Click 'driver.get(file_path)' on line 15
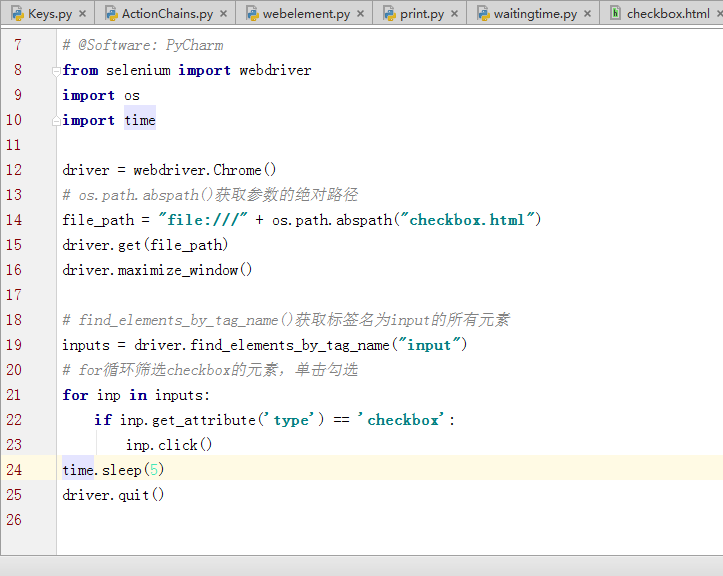The height and width of the screenshot is (576, 723). click(145, 244)
